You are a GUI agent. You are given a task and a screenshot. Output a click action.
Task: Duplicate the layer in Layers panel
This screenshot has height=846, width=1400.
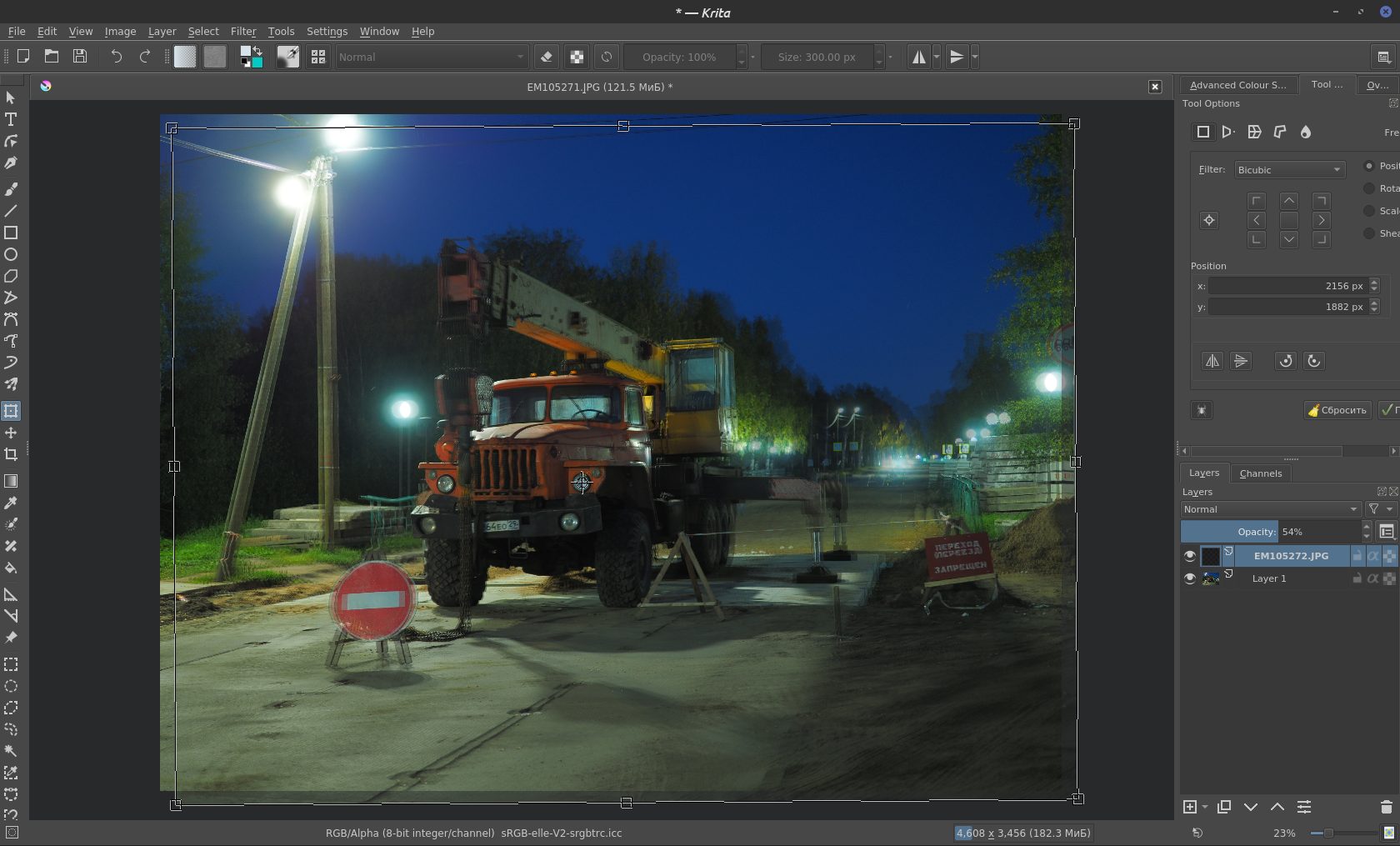[1224, 807]
